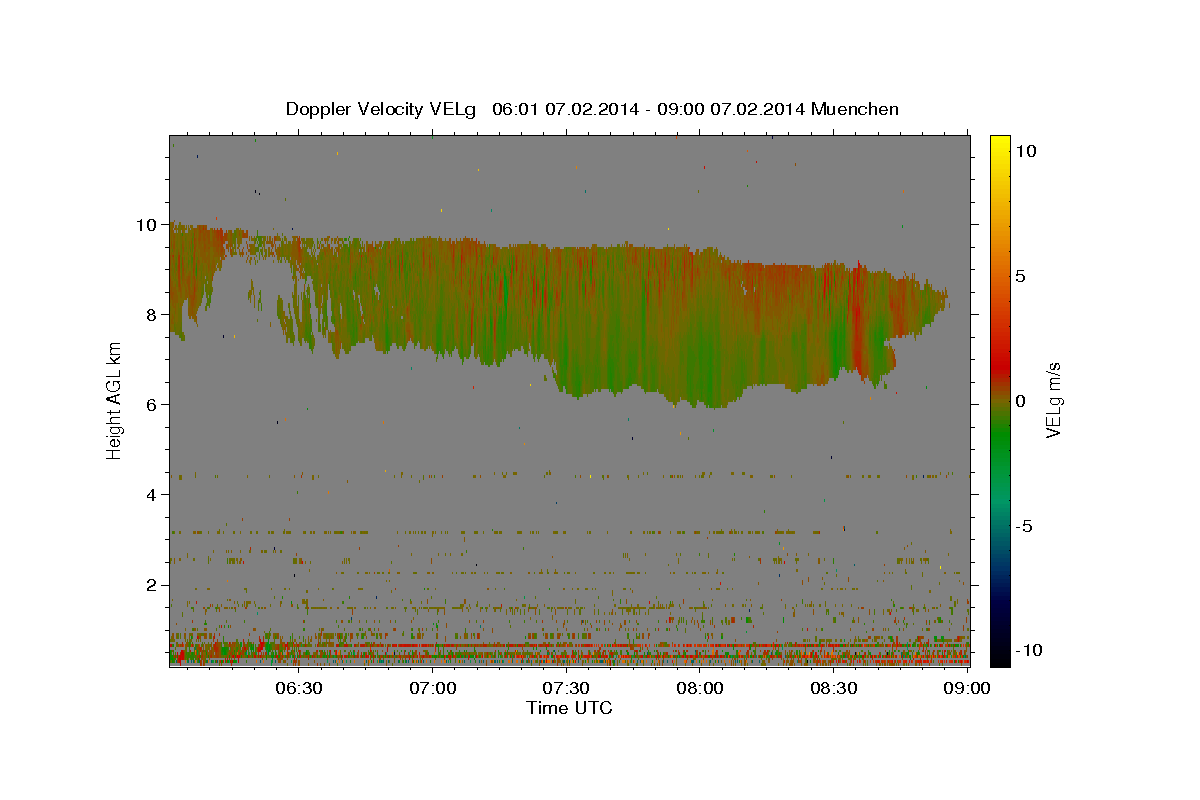Select the '08:00' time axis label
This screenshot has width=1200, height=800.
[x=699, y=688]
